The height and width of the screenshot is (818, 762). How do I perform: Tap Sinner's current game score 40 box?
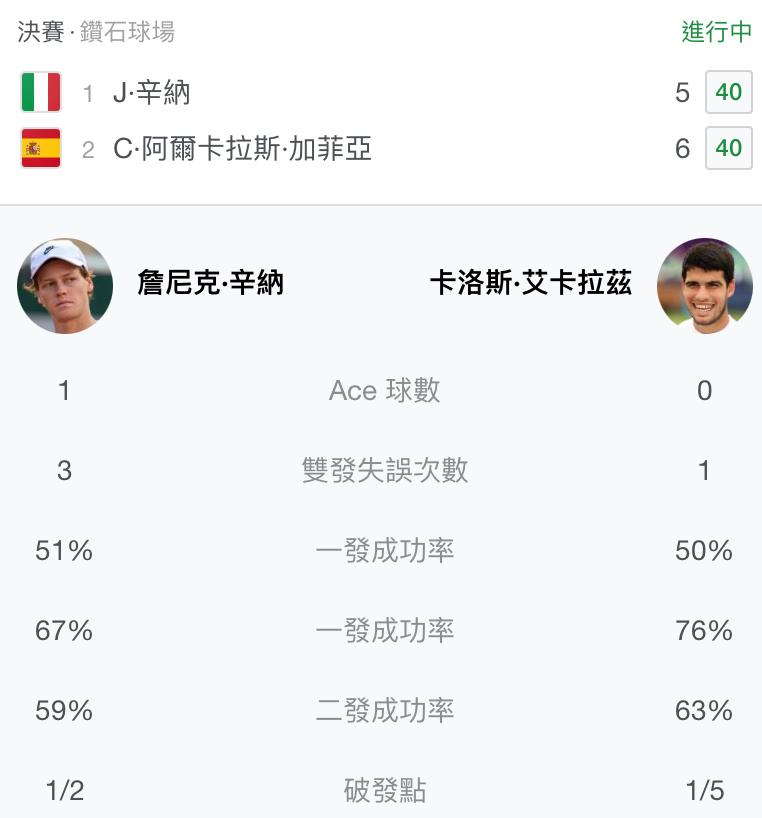(729, 92)
